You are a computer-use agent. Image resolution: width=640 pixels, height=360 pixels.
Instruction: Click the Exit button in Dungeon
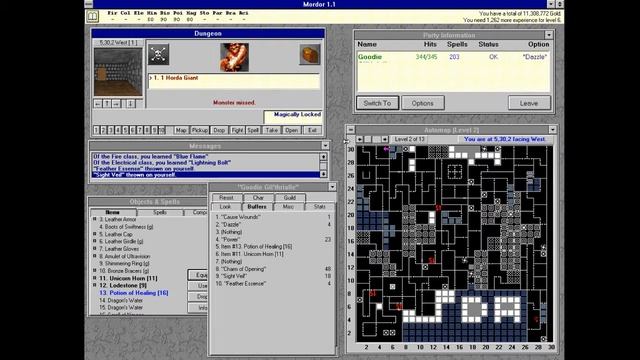(312, 130)
